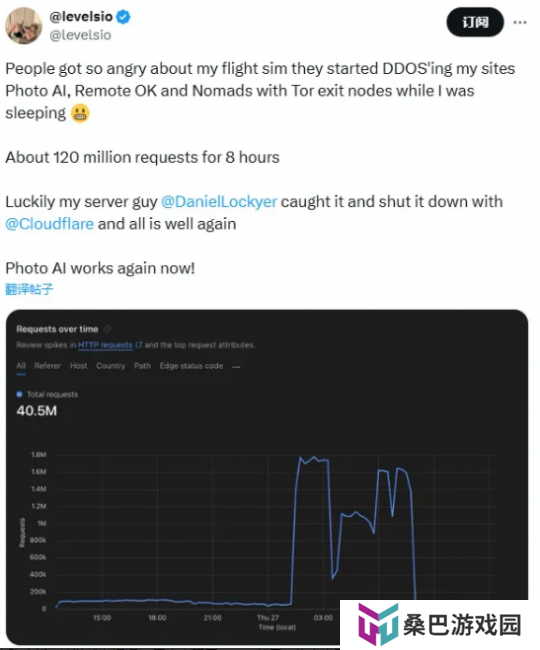This screenshot has width=540, height=650.
Task: Open levelsio profile avatar
Action: click(x=23, y=26)
